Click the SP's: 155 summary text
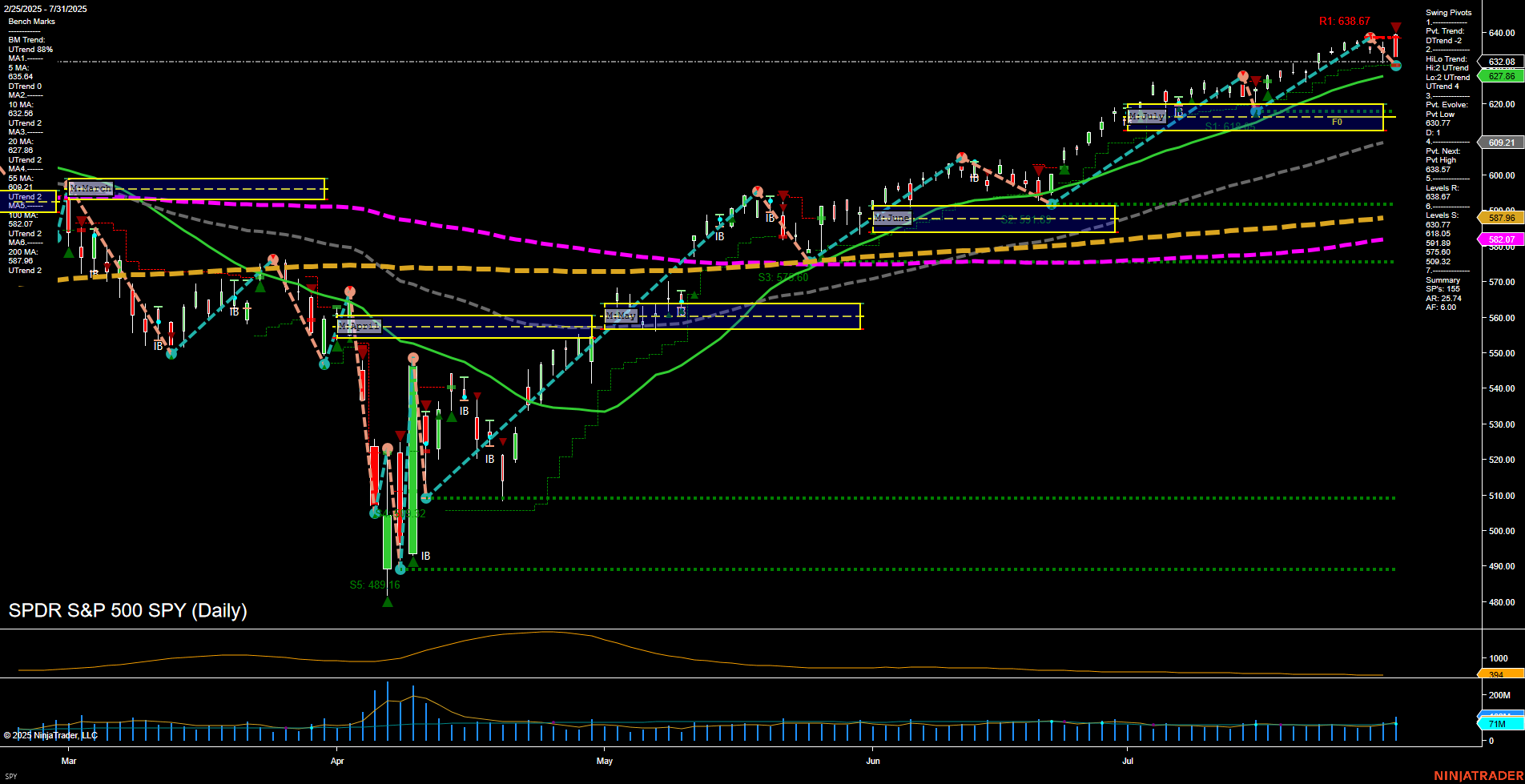Image resolution: width=1525 pixels, height=784 pixels. coord(1443,289)
